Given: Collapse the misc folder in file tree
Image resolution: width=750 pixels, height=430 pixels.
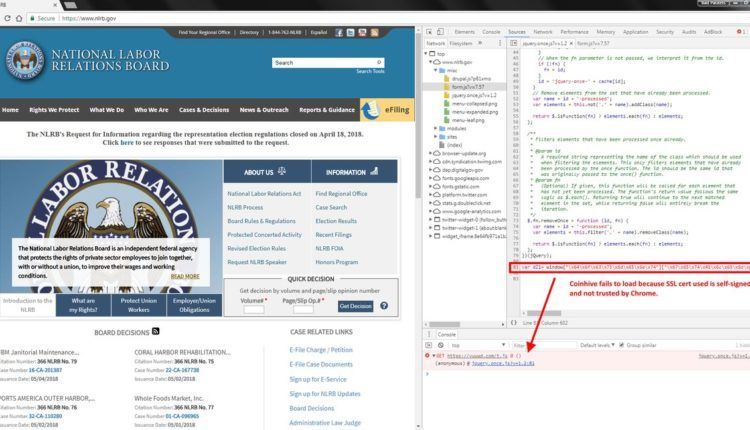Looking at the screenshot, I should pos(439,70).
